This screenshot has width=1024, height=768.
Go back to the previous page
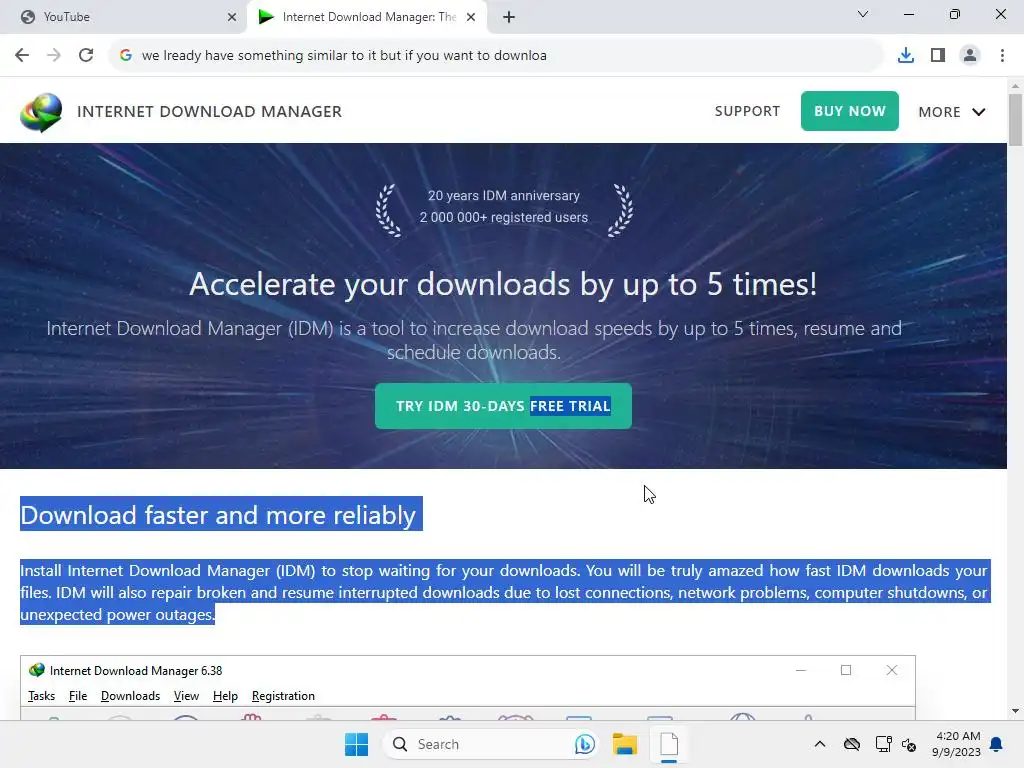coord(22,55)
